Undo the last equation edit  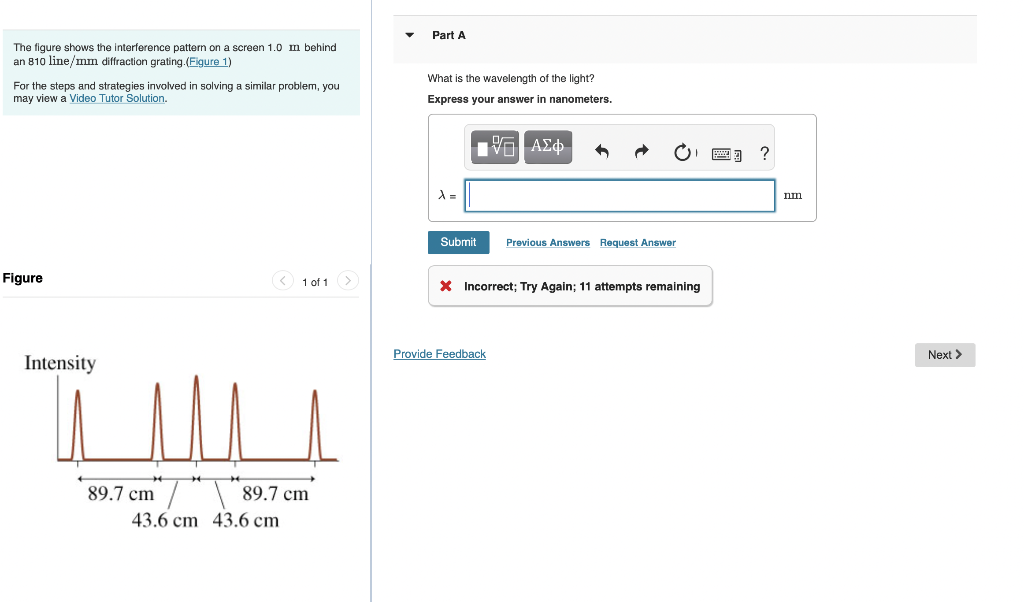[x=601, y=150]
